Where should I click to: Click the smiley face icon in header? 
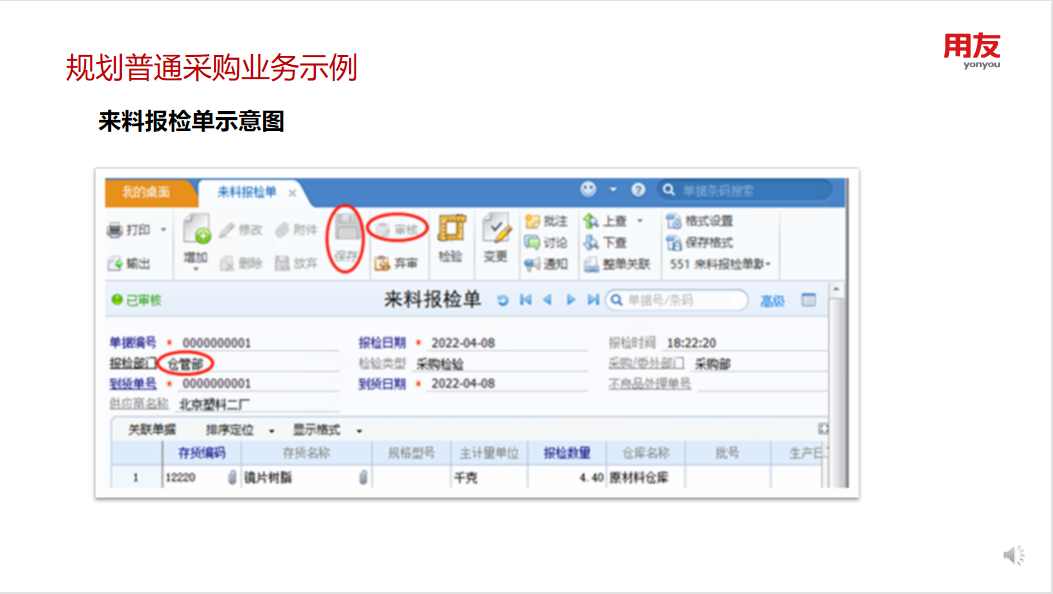tap(588, 189)
